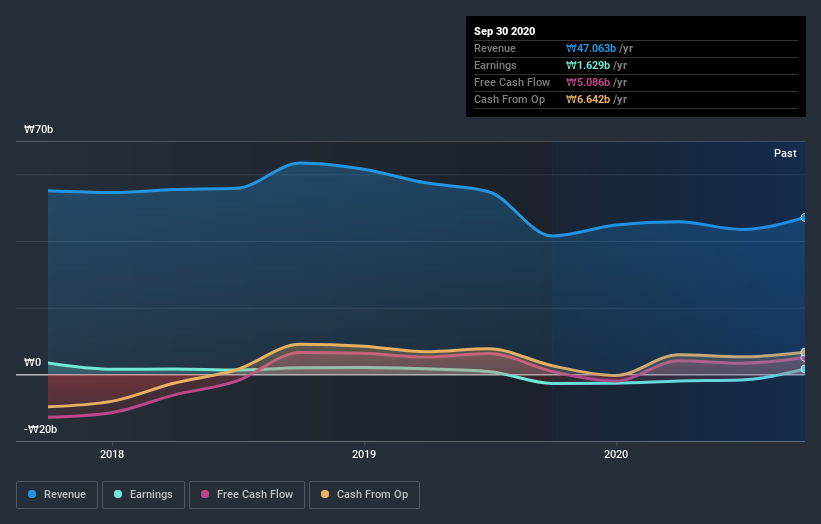
Task: Click the blue Revenue legend dot
Action: (x=32, y=494)
